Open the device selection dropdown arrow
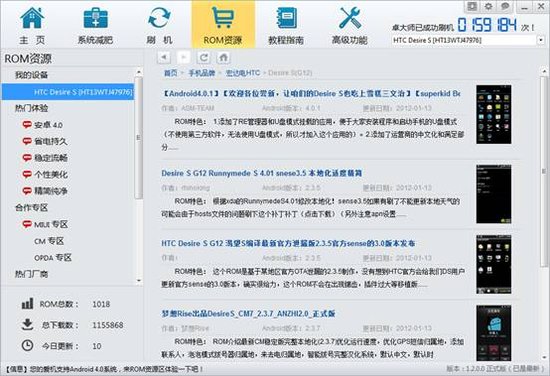 click(x=541, y=40)
